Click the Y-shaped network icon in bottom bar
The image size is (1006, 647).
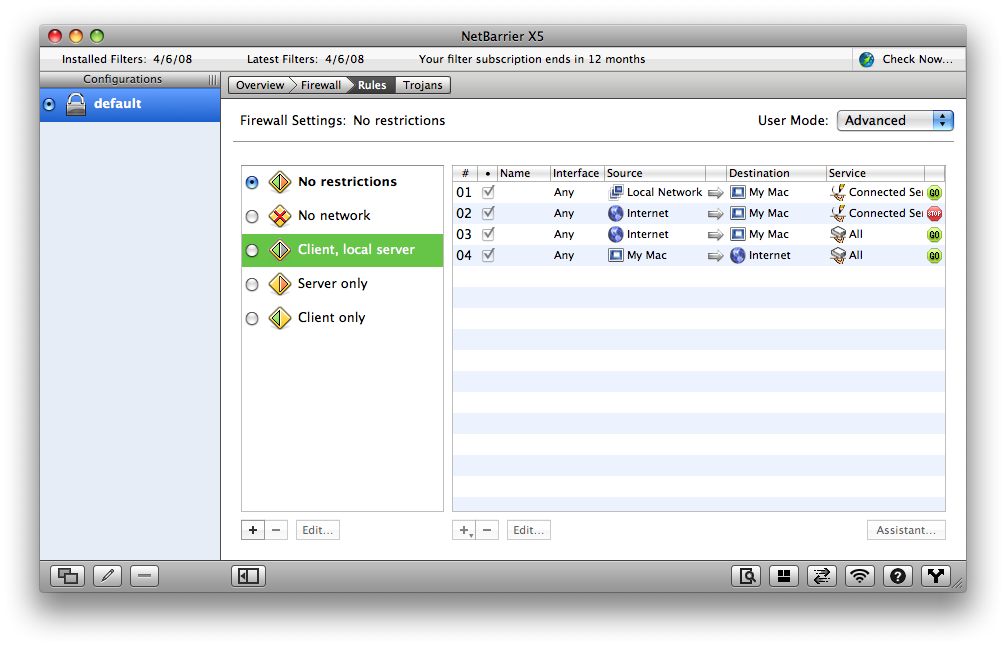(936, 576)
